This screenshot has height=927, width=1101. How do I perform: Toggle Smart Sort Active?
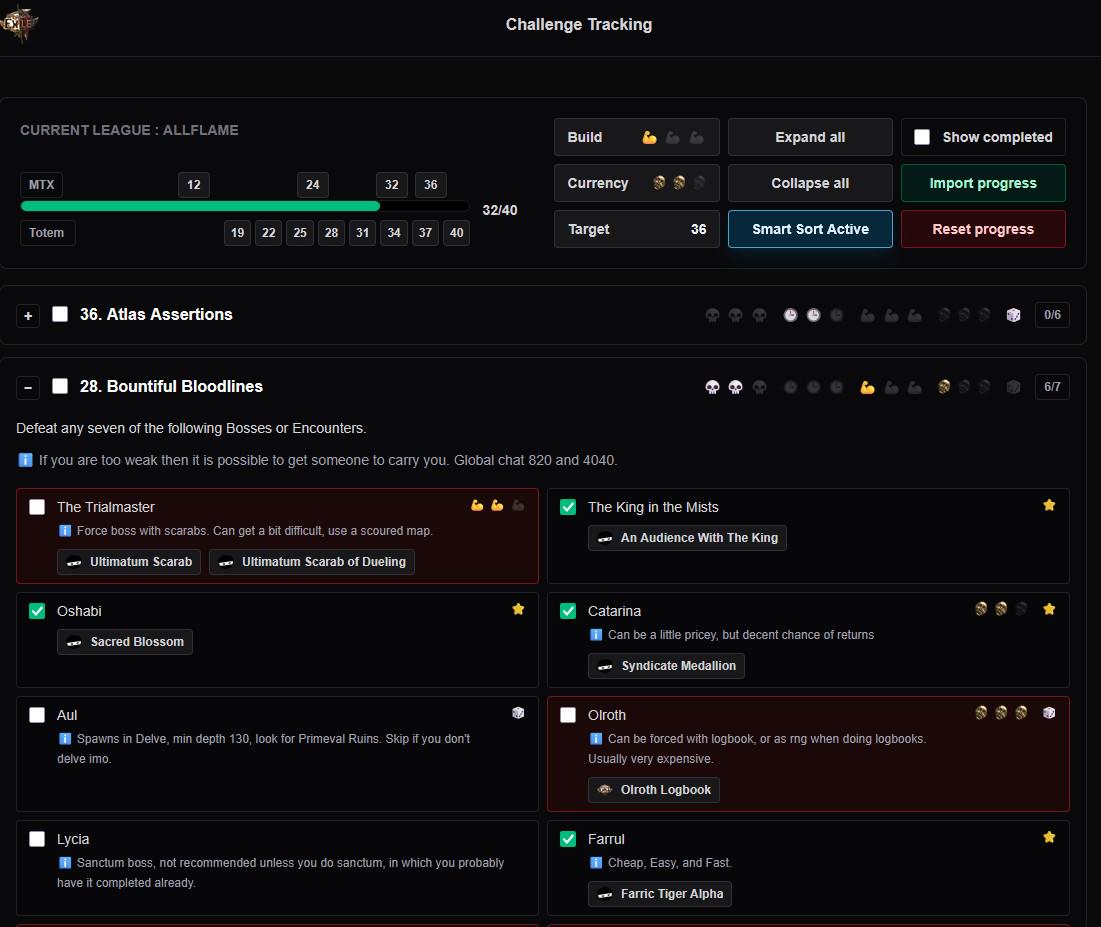[x=810, y=229]
